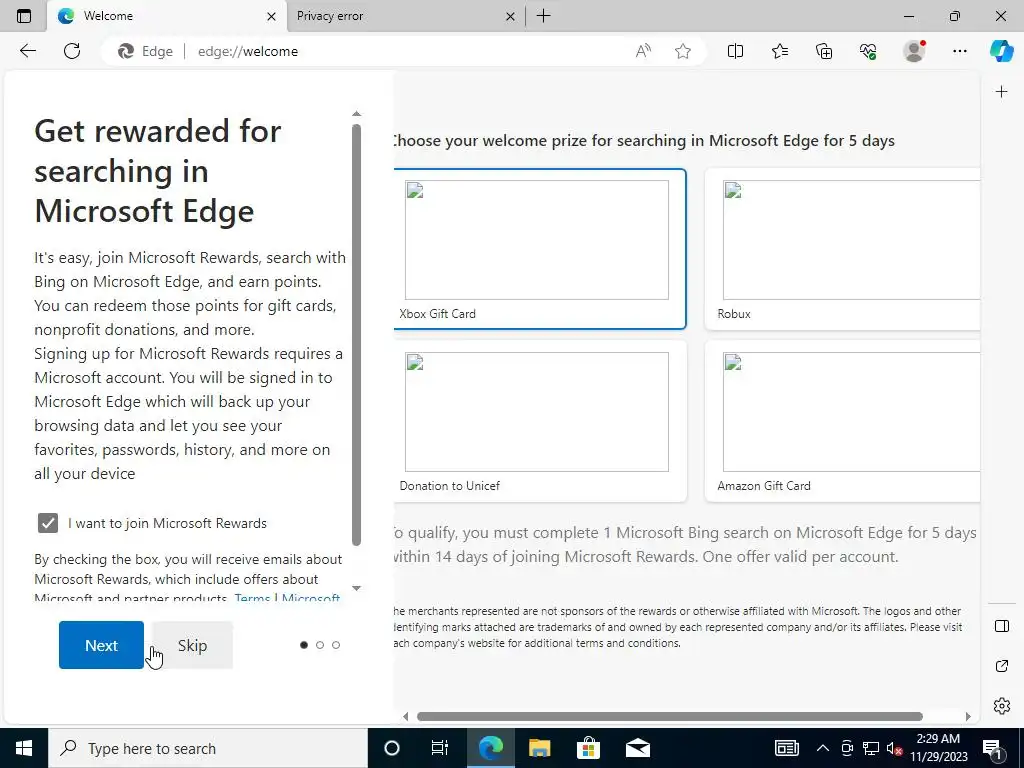The height and width of the screenshot is (768, 1024).
Task: Open News and interests taskbar icon
Action: 787,748
